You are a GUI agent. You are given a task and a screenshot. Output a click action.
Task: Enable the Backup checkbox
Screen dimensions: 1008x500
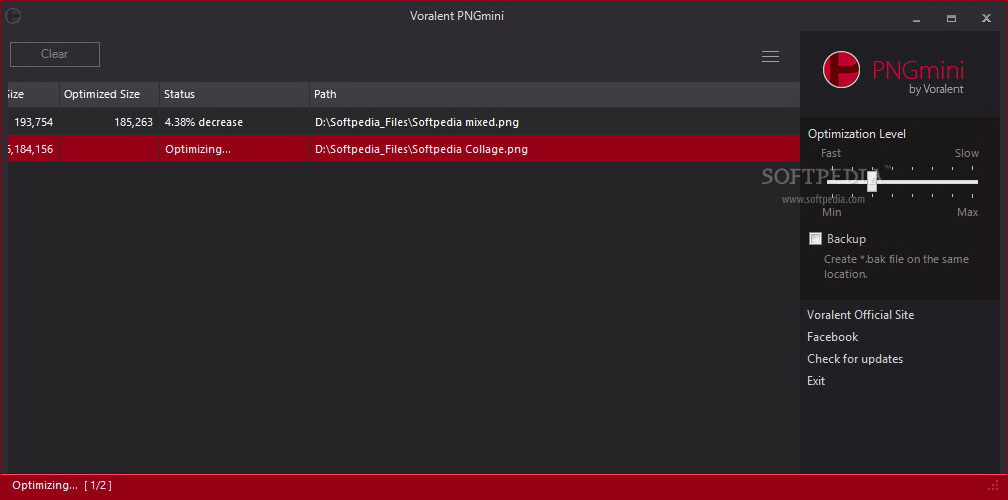click(815, 239)
